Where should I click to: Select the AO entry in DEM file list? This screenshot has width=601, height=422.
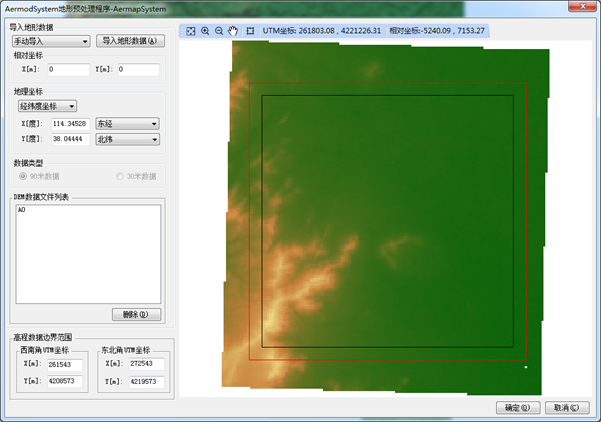tap(22, 212)
